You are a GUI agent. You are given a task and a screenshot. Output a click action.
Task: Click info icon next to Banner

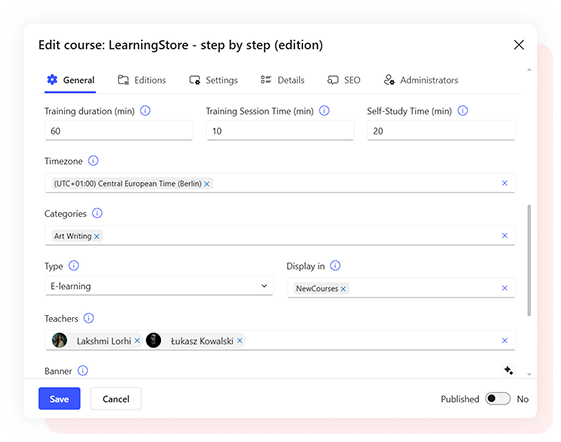pyautogui.click(x=83, y=371)
